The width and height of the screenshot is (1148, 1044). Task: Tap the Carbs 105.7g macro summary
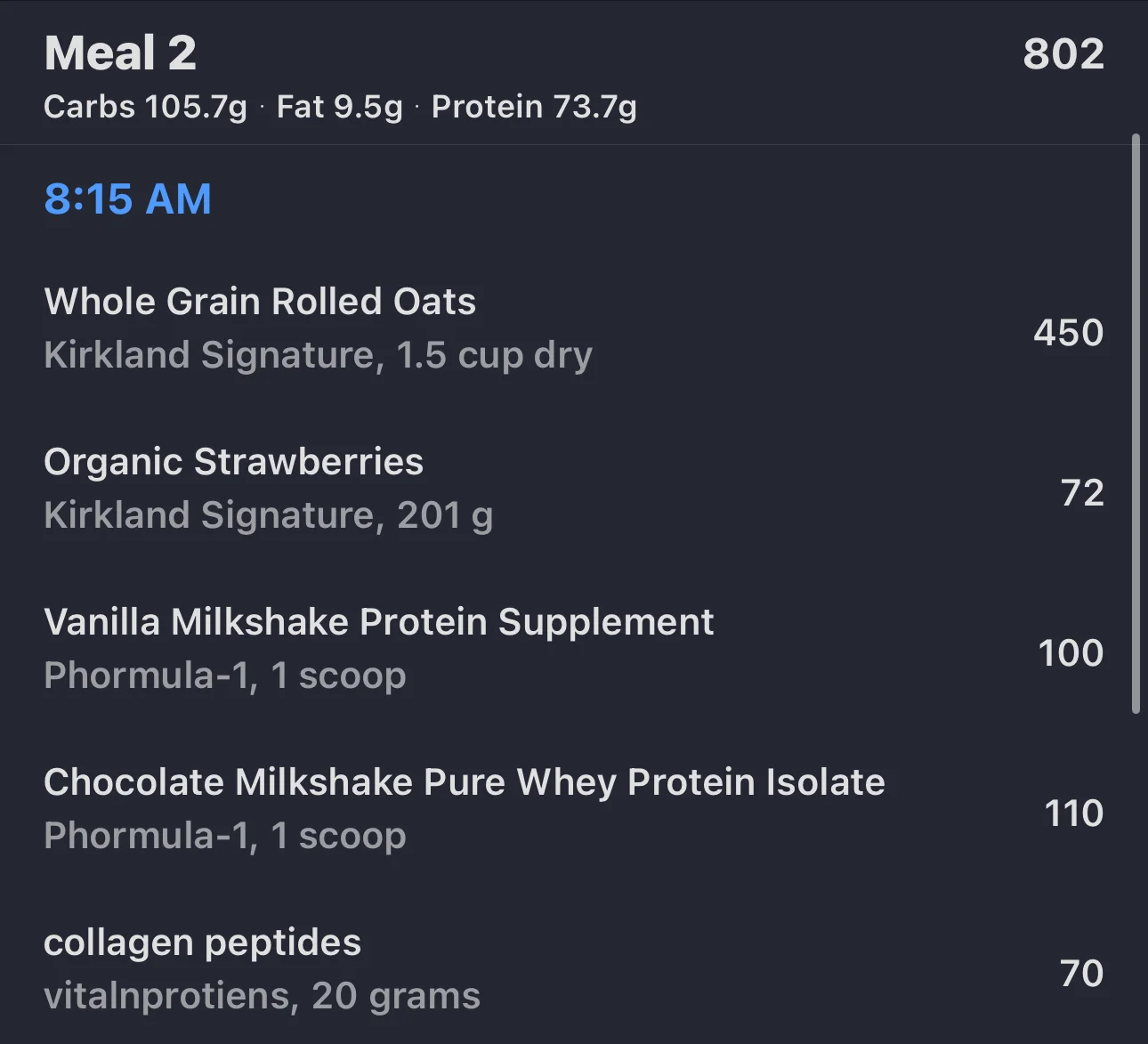coord(145,107)
